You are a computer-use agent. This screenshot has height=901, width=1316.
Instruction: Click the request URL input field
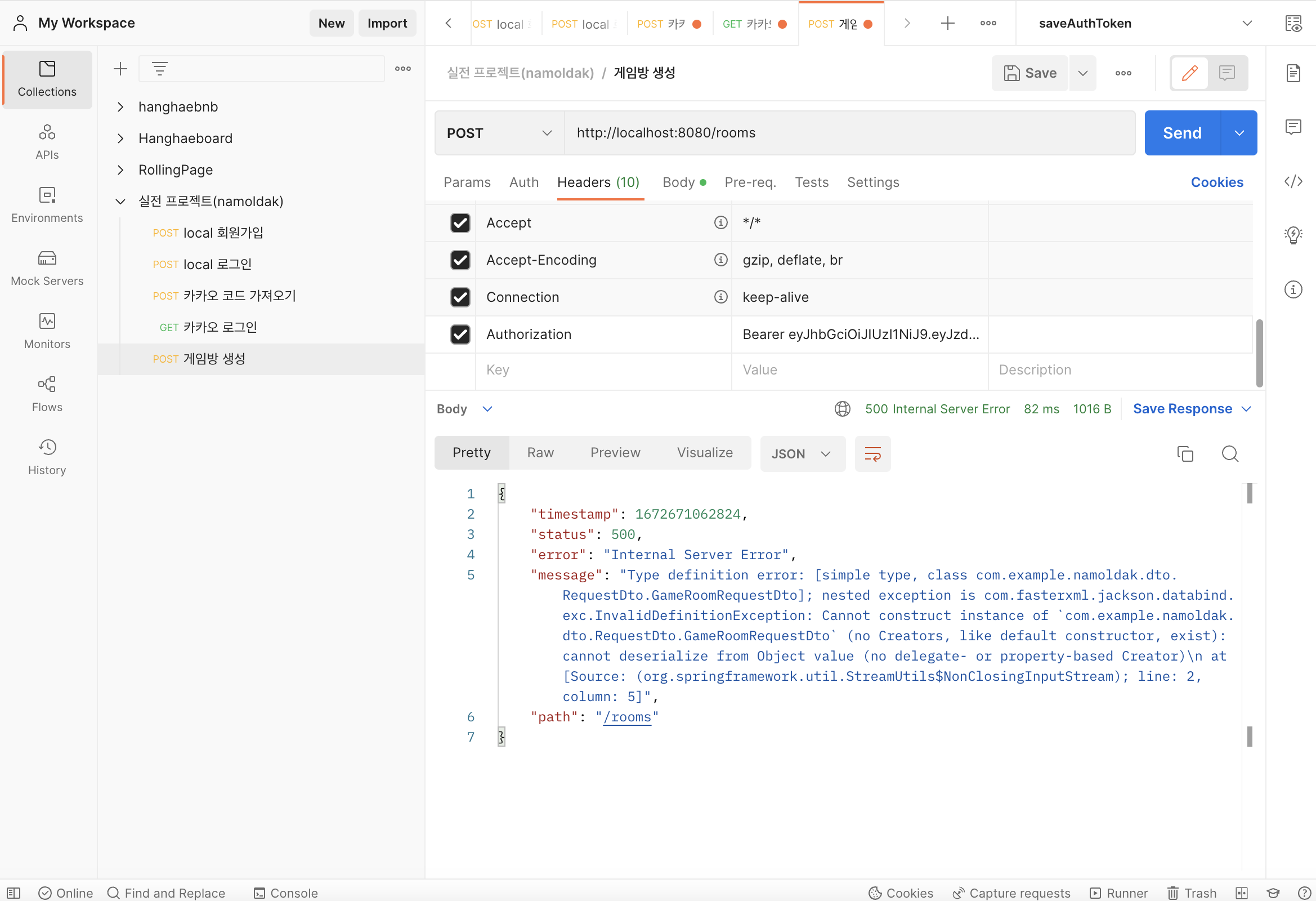(x=849, y=133)
